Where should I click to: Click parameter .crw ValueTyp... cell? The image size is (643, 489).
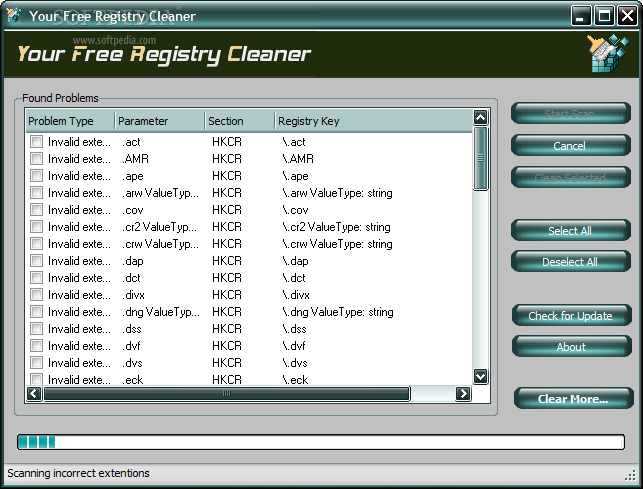point(161,244)
